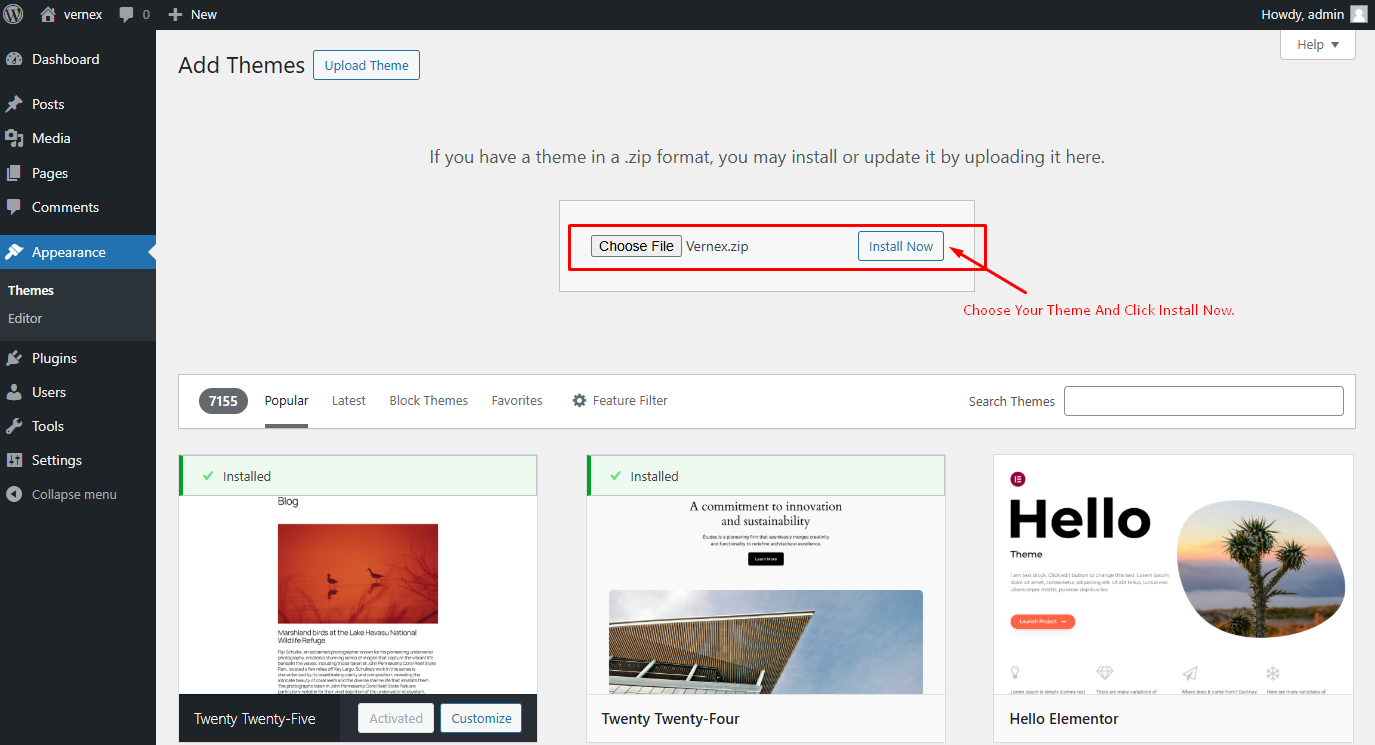
Task: Click the Upload Theme button
Action: point(366,65)
